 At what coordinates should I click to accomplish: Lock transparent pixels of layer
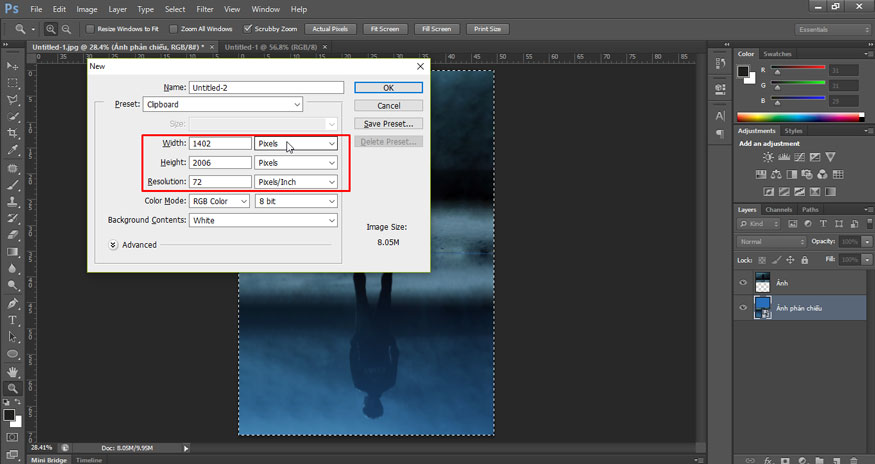[x=762, y=260]
